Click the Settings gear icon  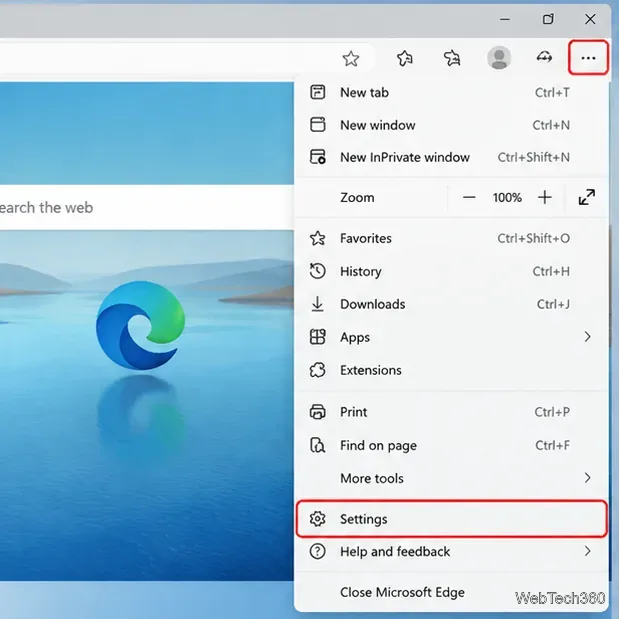click(318, 519)
